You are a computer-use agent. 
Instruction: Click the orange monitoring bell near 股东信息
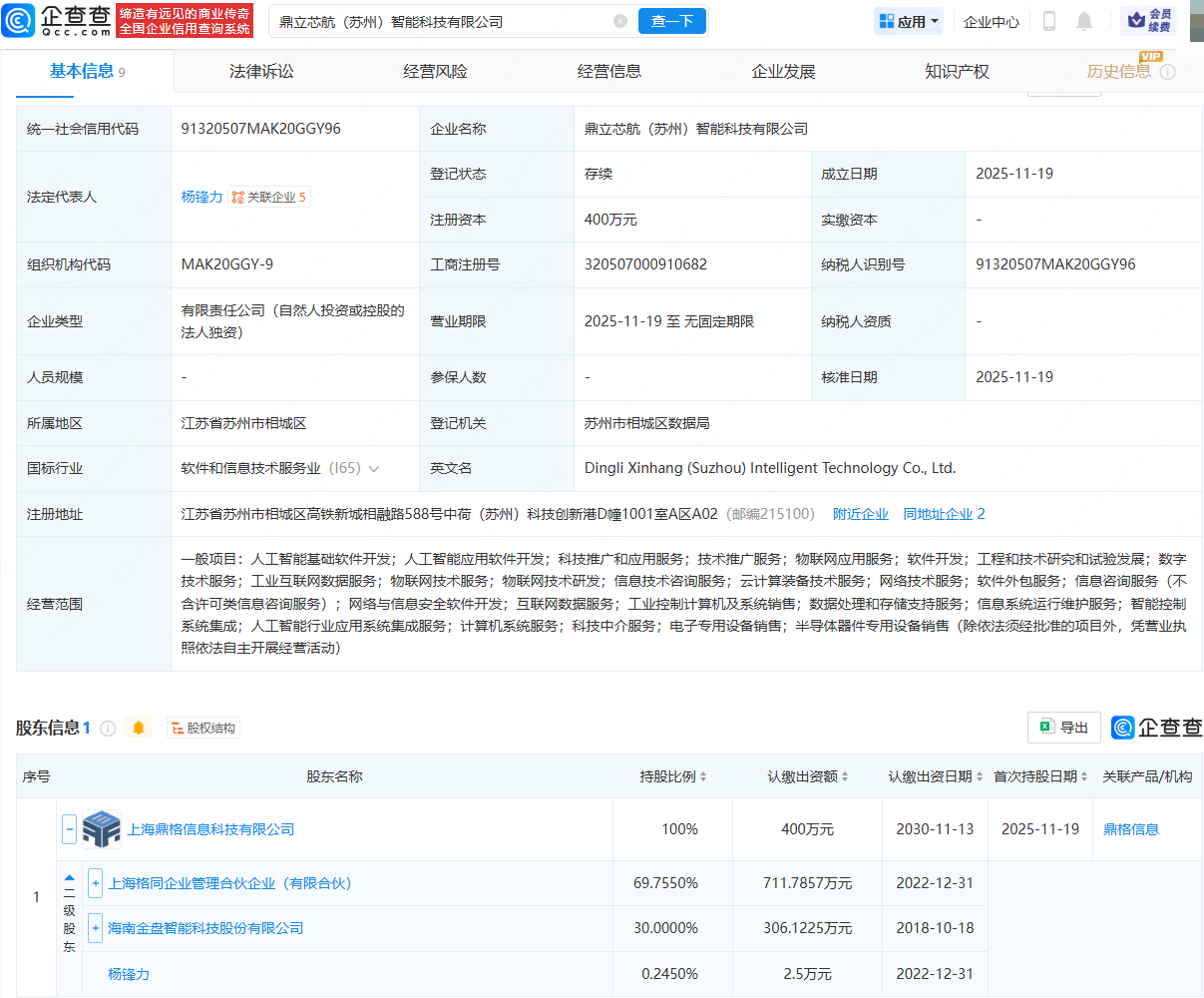point(139,728)
